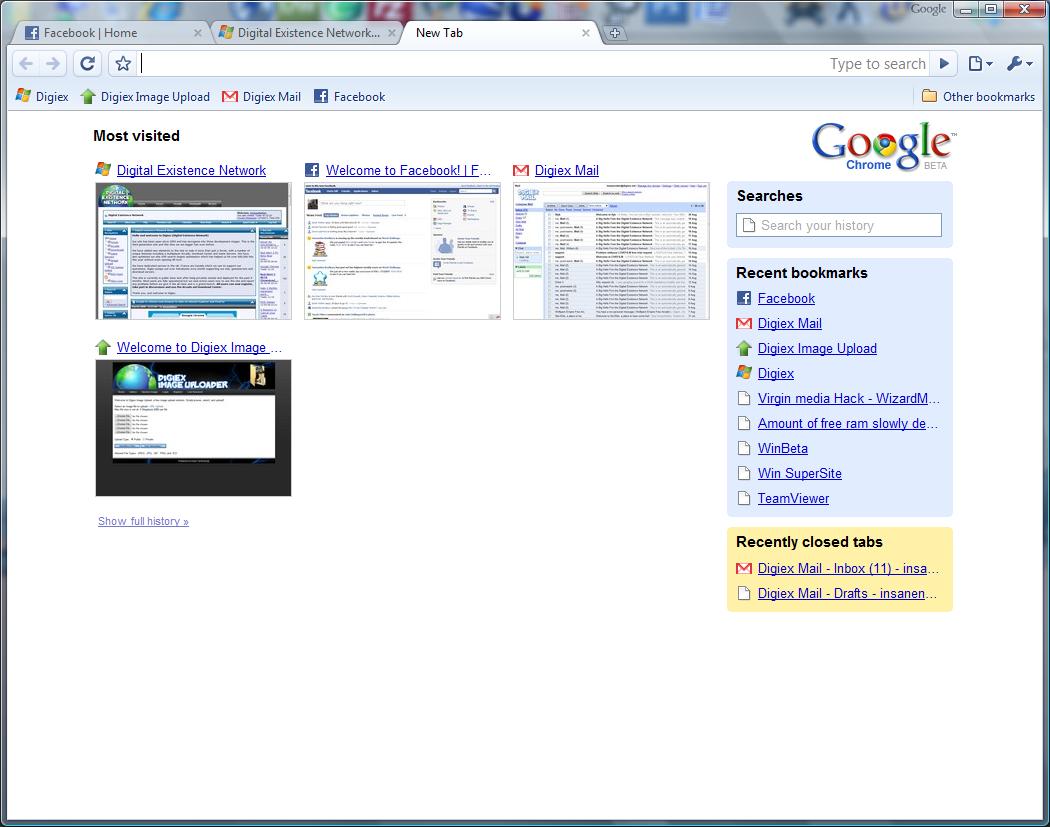Viewport: 1050px width, 827px height.
Task: Open the page control menu icon
Action: 980,64
